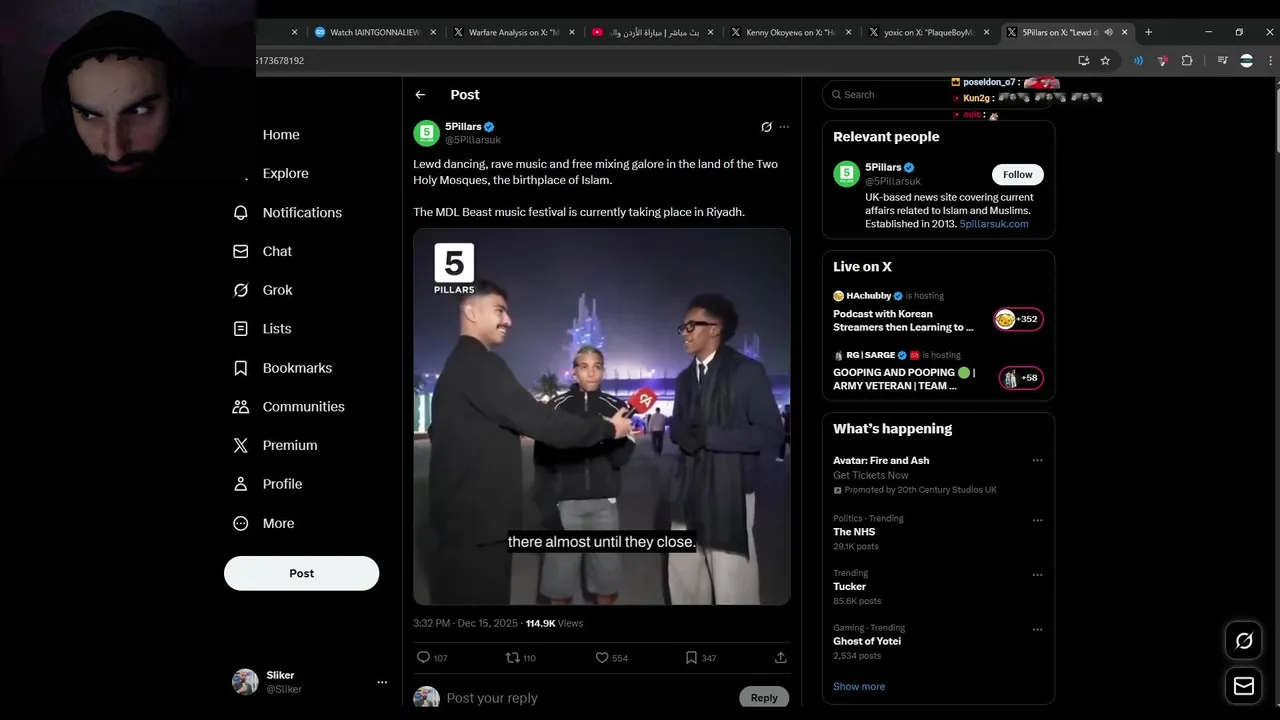This screenshot has height=720, width=1280.
Task: Switch to yoxic on X PlaqueBoyMax tab
Action: 929,32
